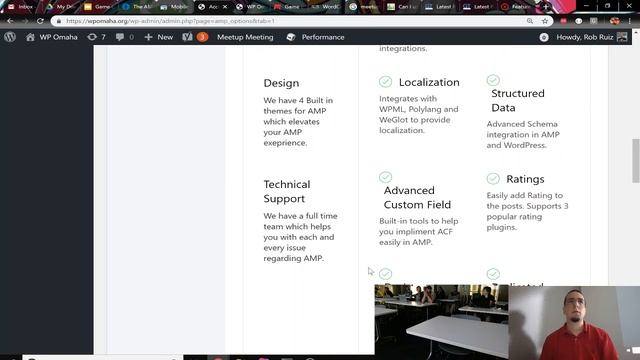The image size is (640, 360).
Task: Click "Built-in tools to help you" text
Action: (x=418, y=231)
